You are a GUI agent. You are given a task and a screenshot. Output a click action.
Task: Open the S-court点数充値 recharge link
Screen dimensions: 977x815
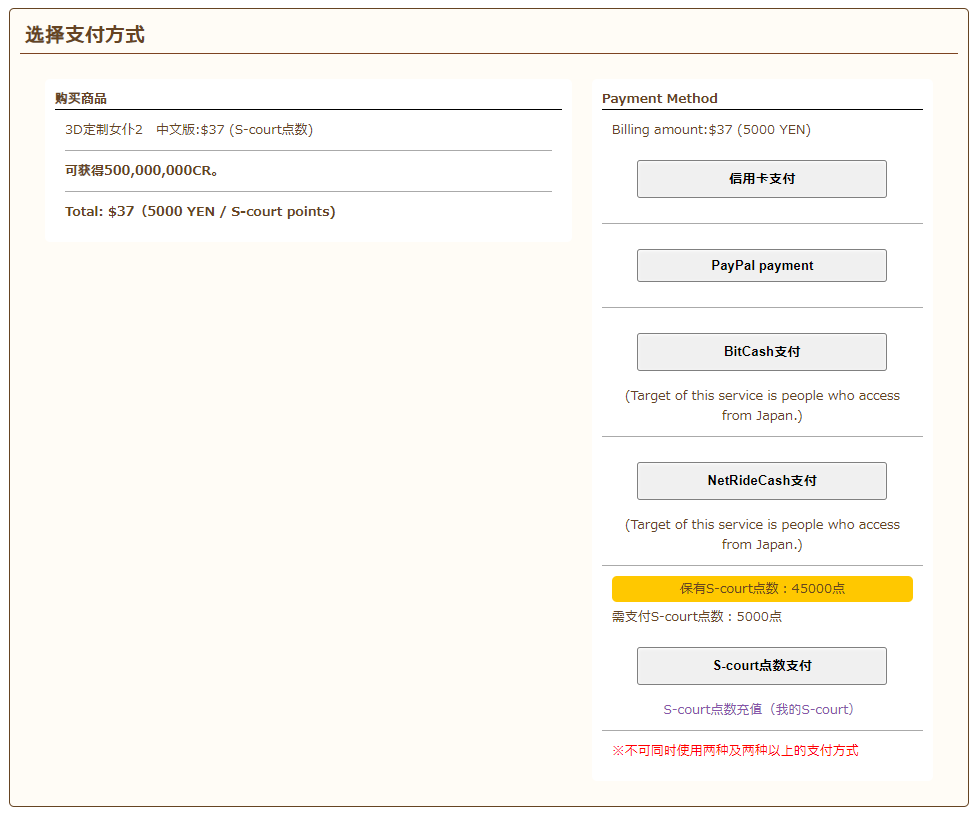(x=712, y=709)
